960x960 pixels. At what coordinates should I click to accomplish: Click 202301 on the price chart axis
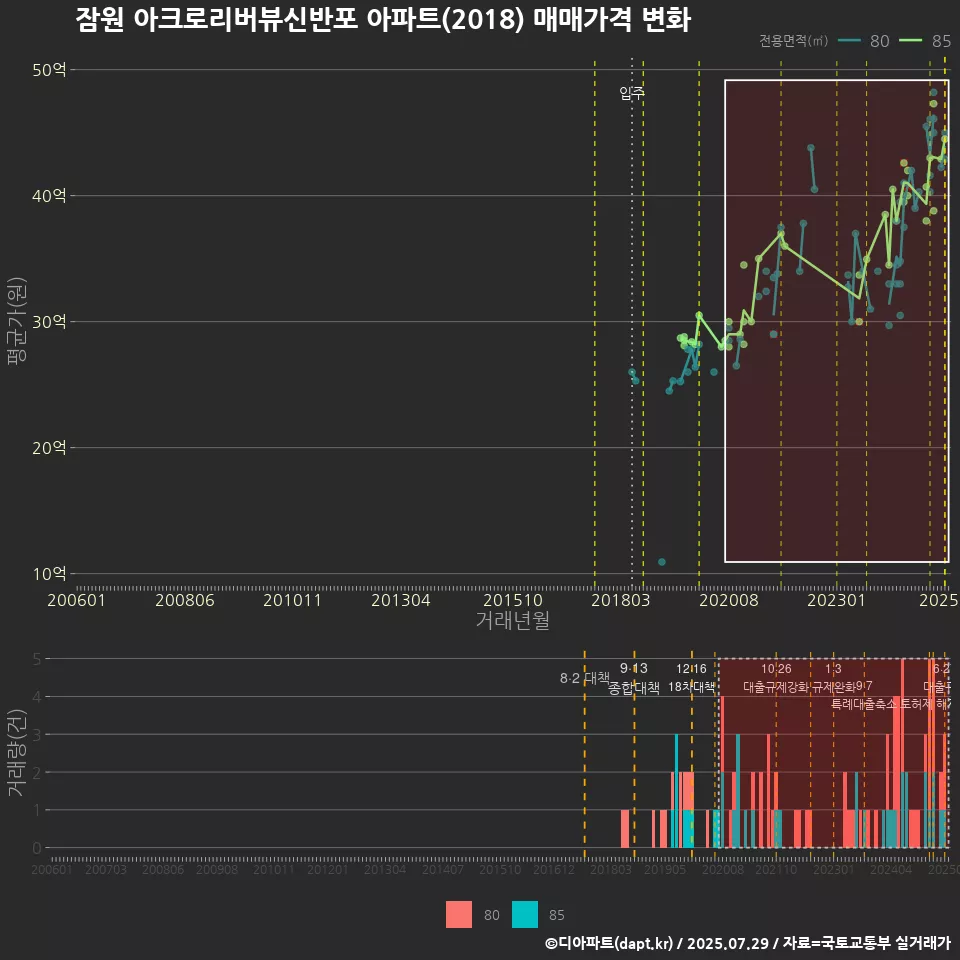pos(836,600)
